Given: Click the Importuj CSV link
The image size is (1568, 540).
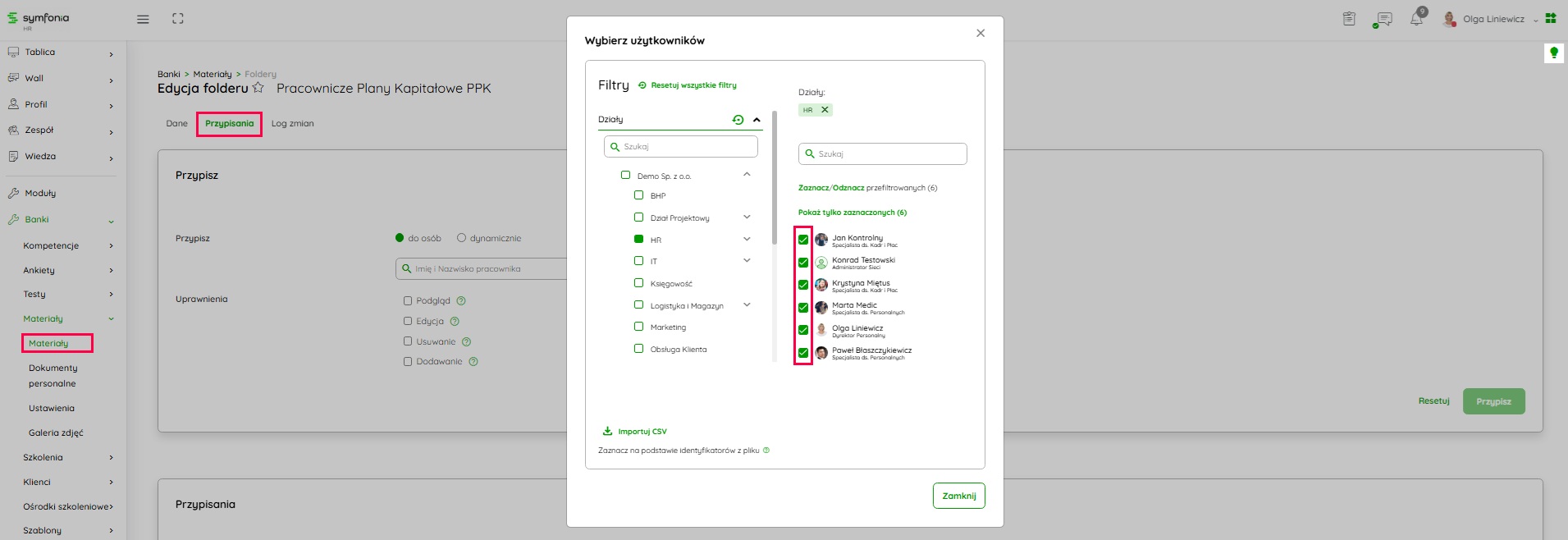Looking at the screenshot, I should coord(642,432).
